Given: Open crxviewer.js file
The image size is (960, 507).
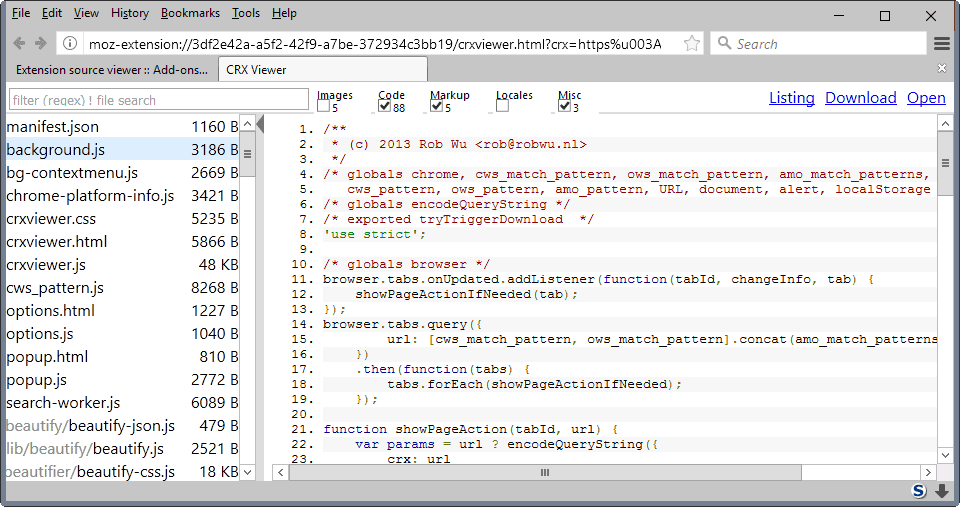Looking at the screenshot, I should (x=122, y=265).
